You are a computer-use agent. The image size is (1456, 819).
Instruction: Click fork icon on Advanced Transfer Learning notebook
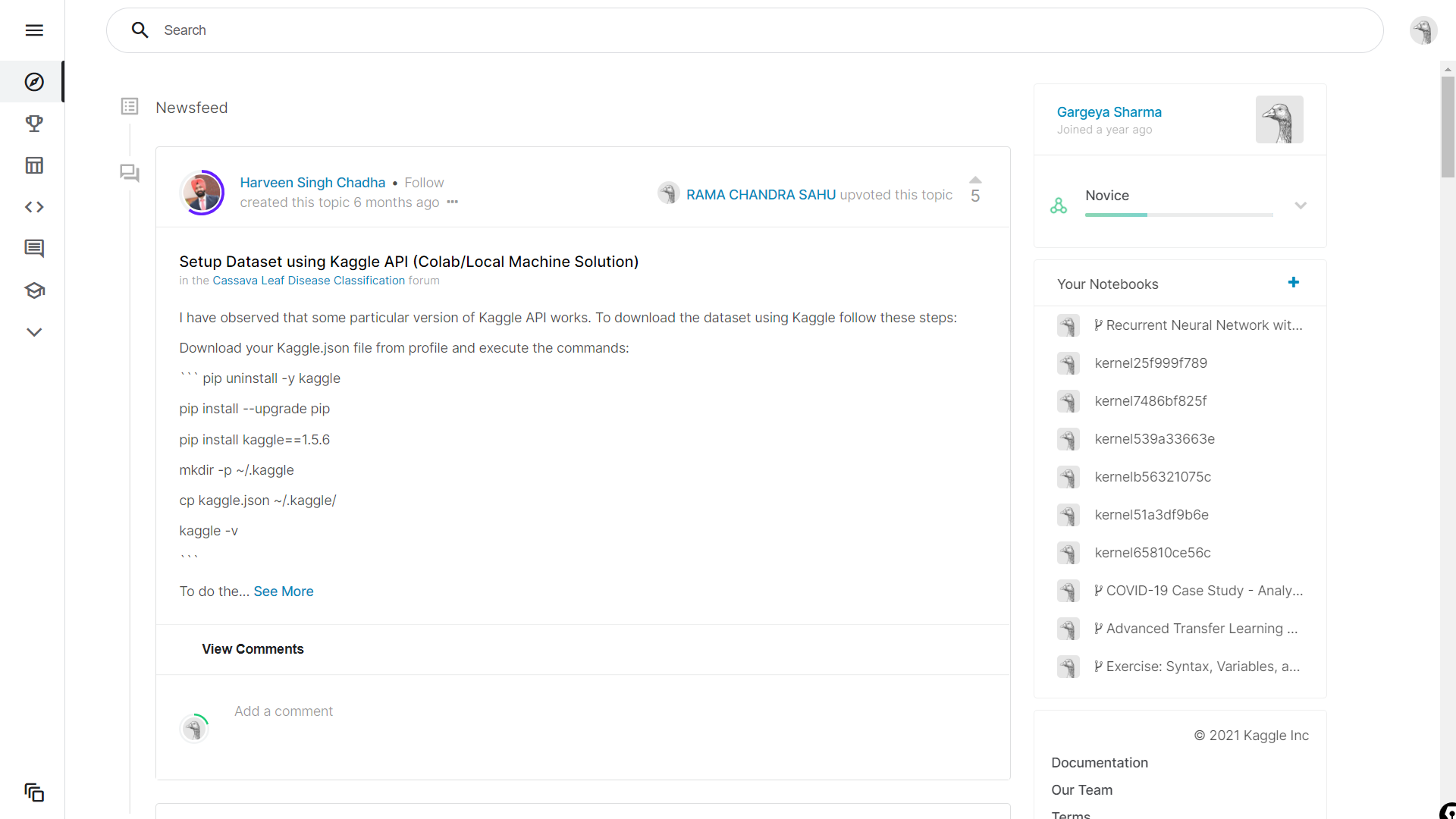[1098, 629]
